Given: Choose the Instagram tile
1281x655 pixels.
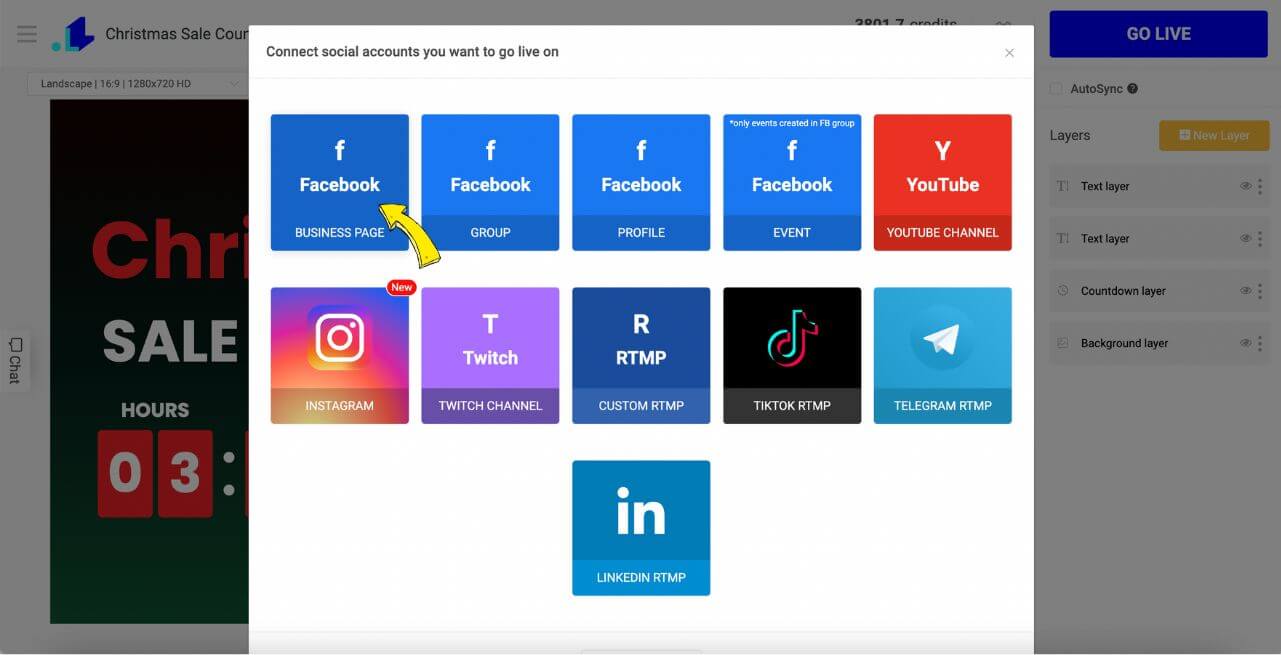Looking at the screenshot, I should coord(340,356).
